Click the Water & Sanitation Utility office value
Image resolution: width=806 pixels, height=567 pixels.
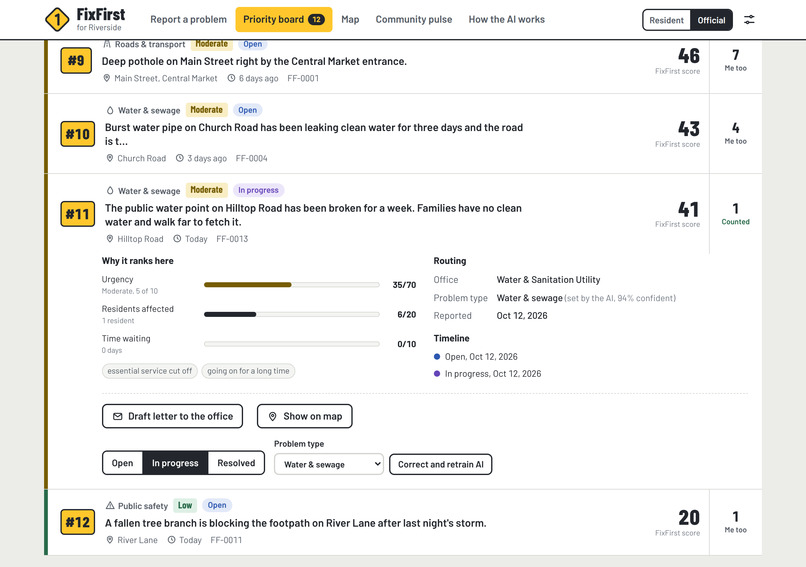548,280
